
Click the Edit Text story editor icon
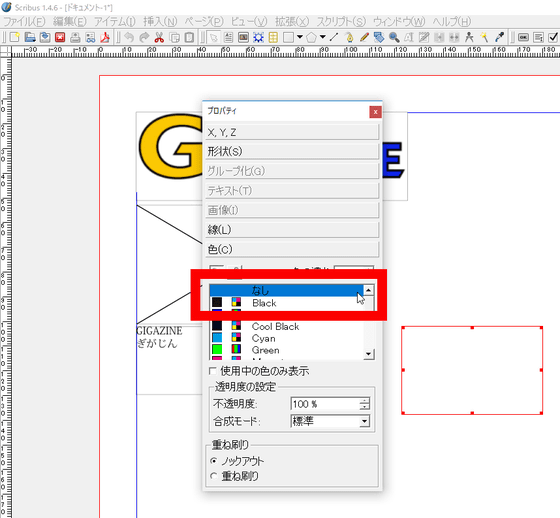click(424, 37)
